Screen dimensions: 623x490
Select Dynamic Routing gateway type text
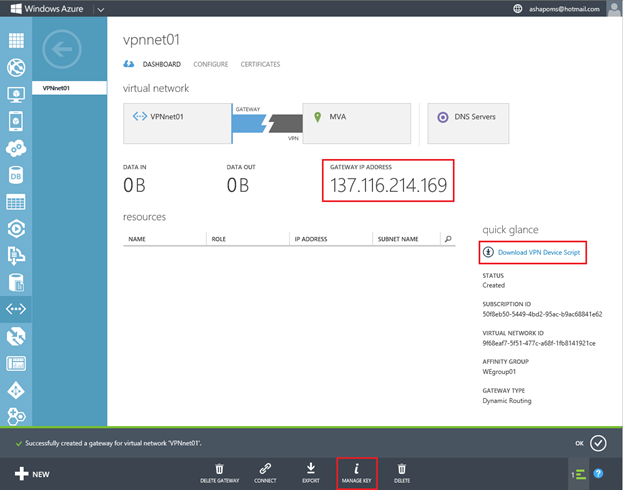[x=507, y=401]
